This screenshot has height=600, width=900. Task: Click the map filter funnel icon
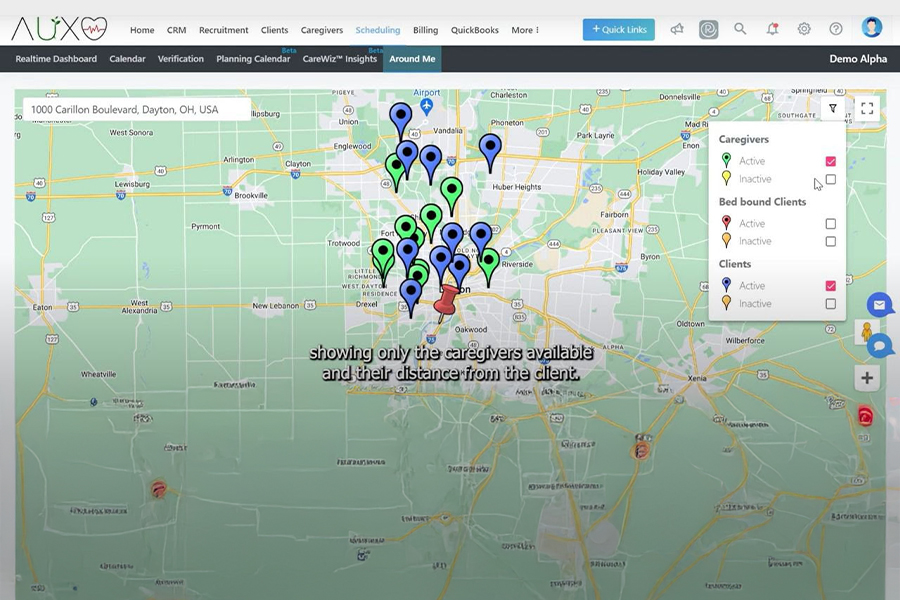point(832,109)
